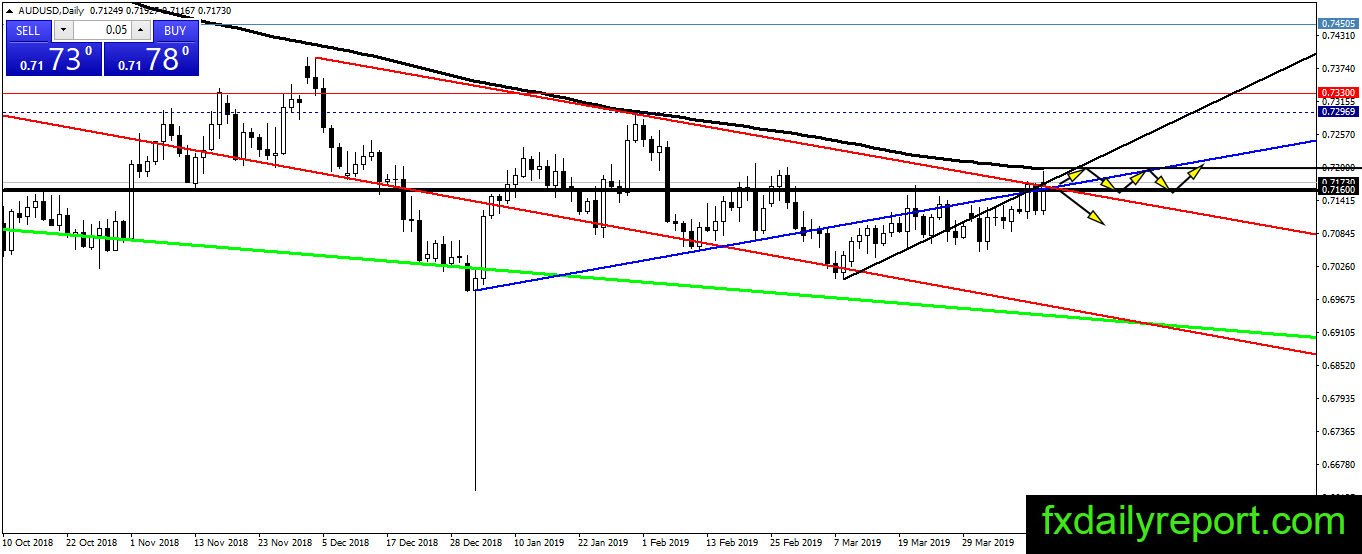Click the 29 Mar 2019 date label
This screenshot has height=554, width=1362.
click(x=988, y=542)
